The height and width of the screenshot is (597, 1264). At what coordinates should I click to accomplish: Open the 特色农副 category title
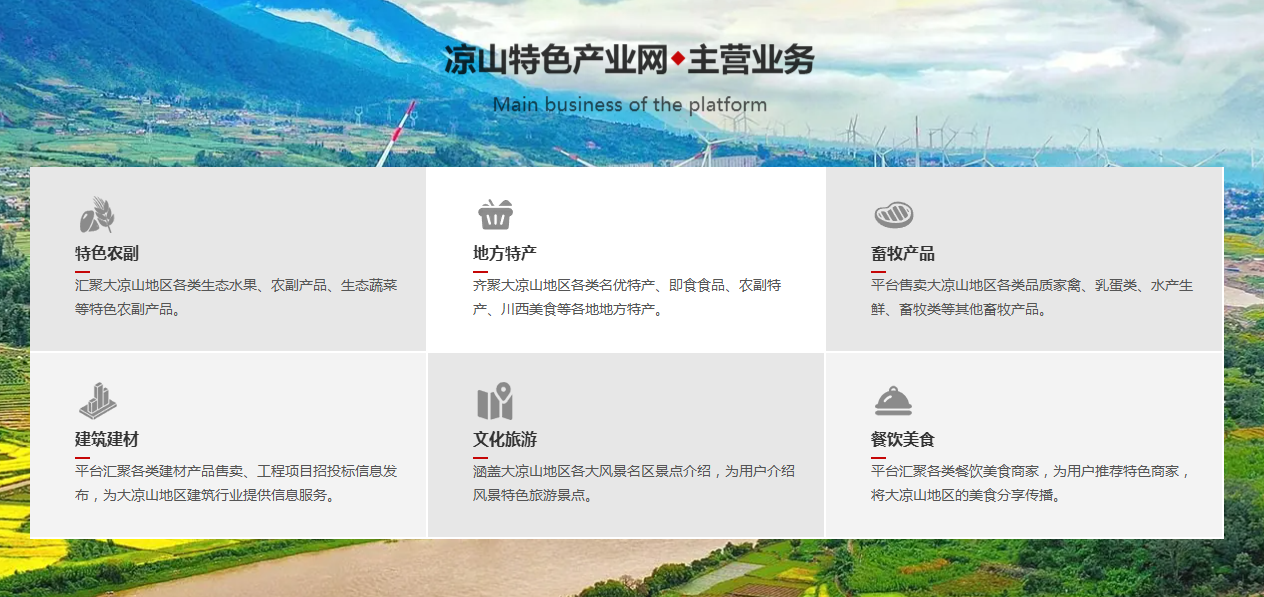pyautogui.click(x=107, y=253)
